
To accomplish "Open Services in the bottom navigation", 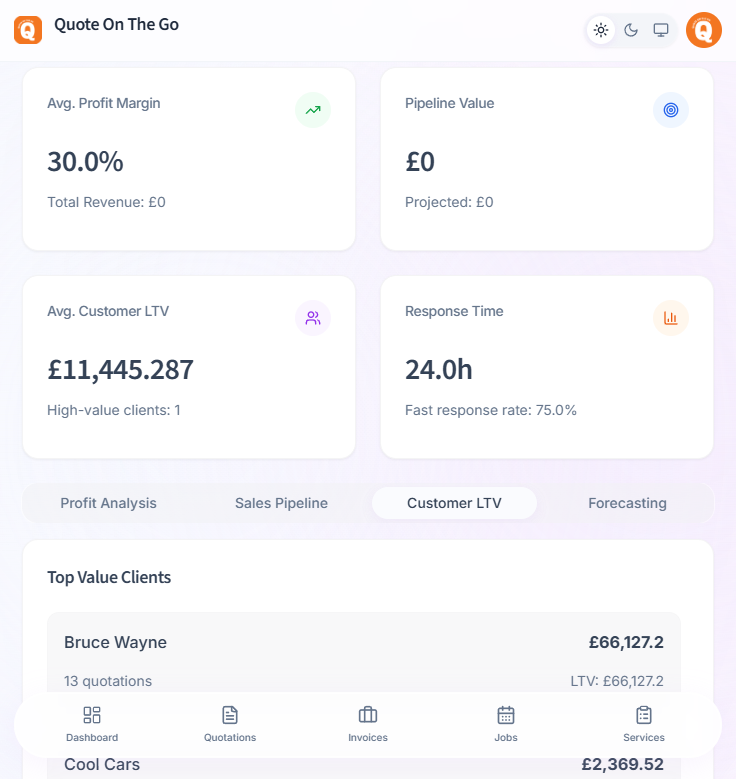I will (x=644, y=724).
